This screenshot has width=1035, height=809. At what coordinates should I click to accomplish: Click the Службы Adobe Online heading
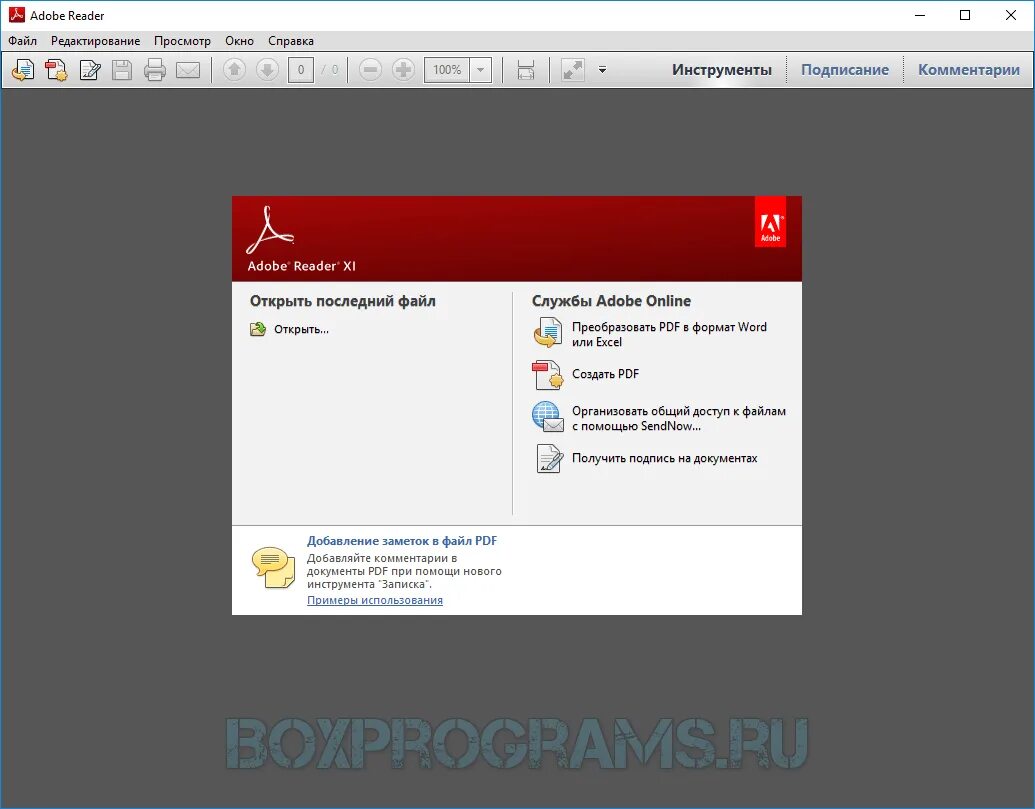(611, 301)
